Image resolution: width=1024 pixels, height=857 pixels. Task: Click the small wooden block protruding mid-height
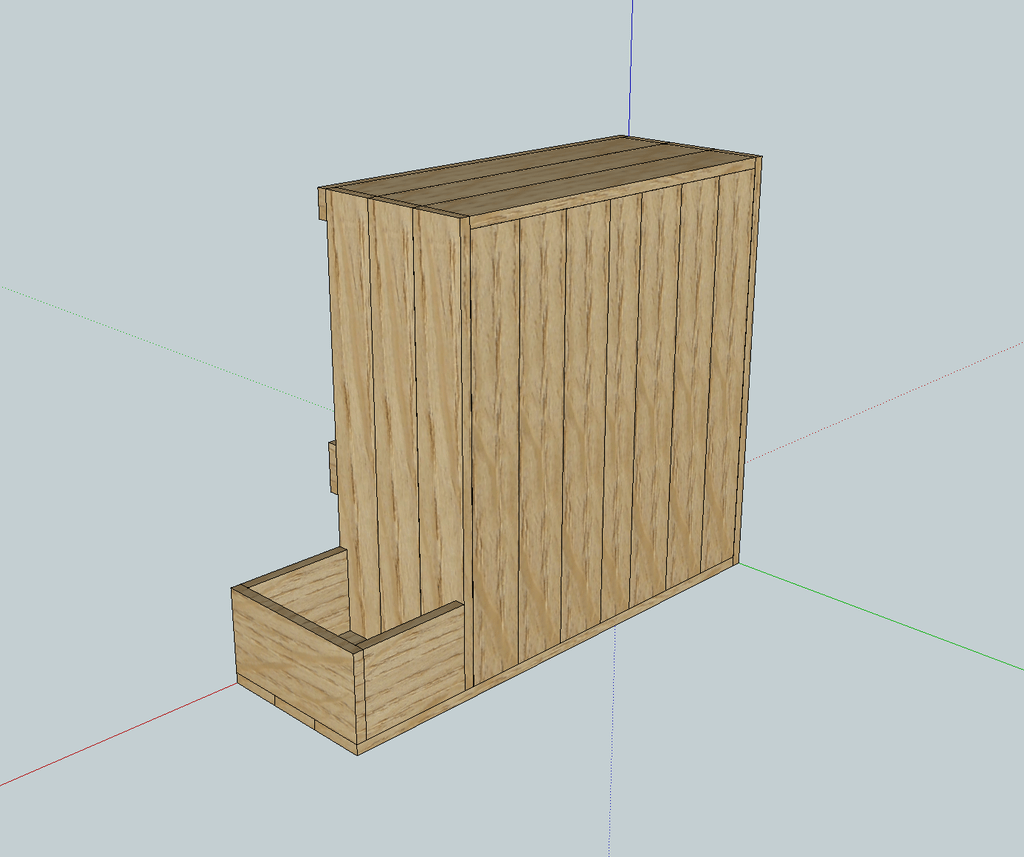(332, 466)
